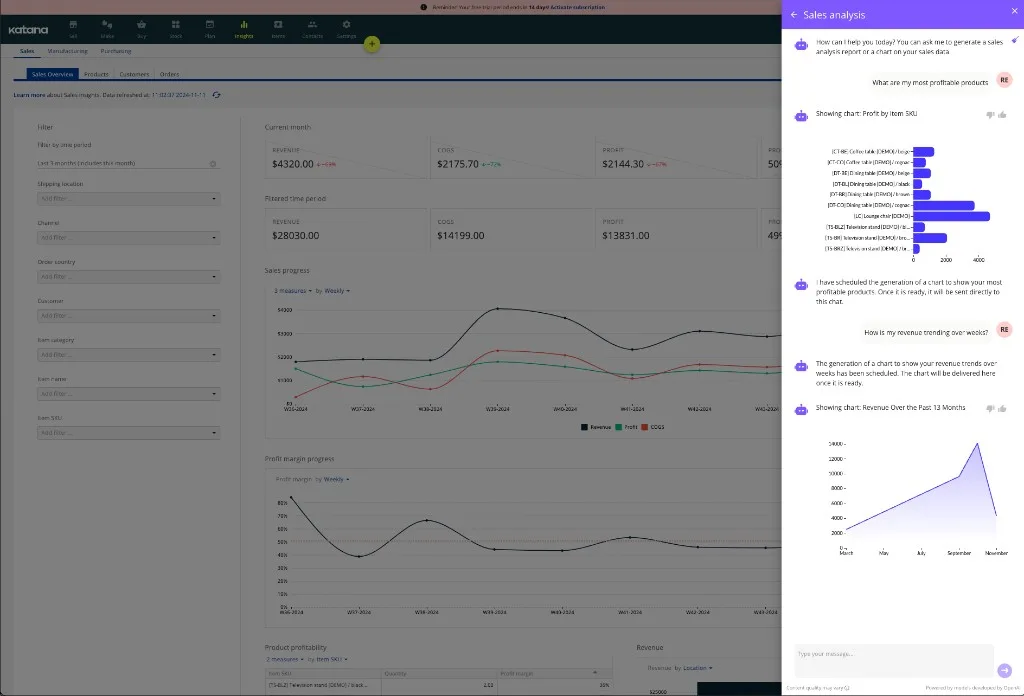Toggle the COGS legend item
Viewport: 1024px width, 696px height.
click(652, 427)
